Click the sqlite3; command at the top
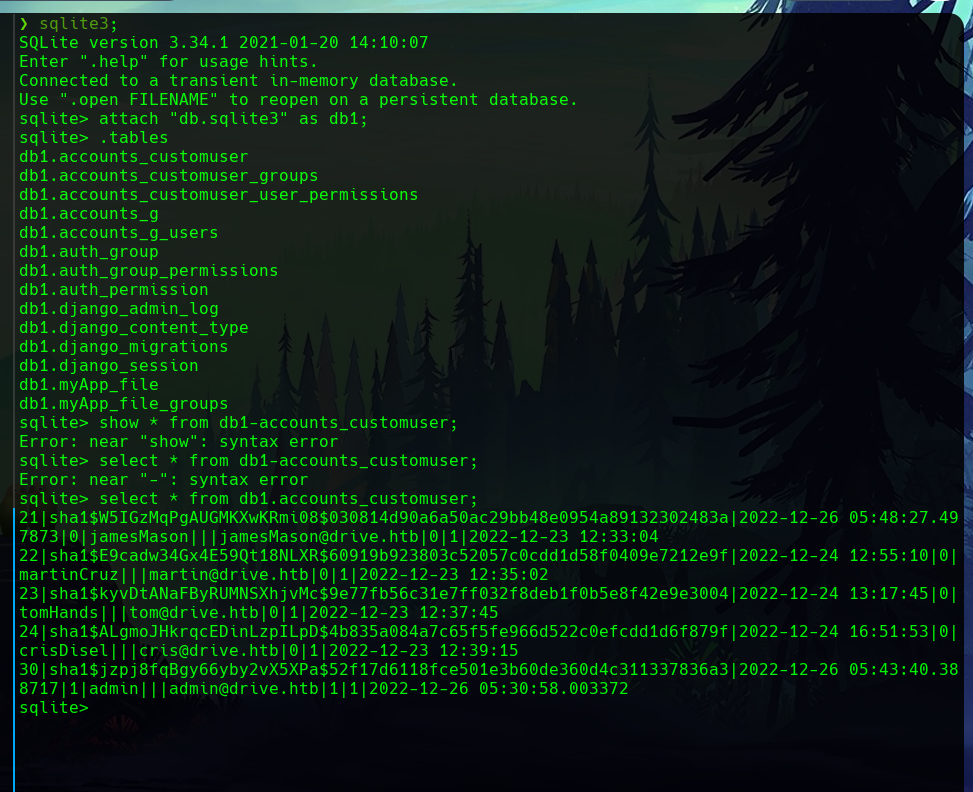Viewport: 973px width, 792px height. pyautogui.click(x=80, y=24)
